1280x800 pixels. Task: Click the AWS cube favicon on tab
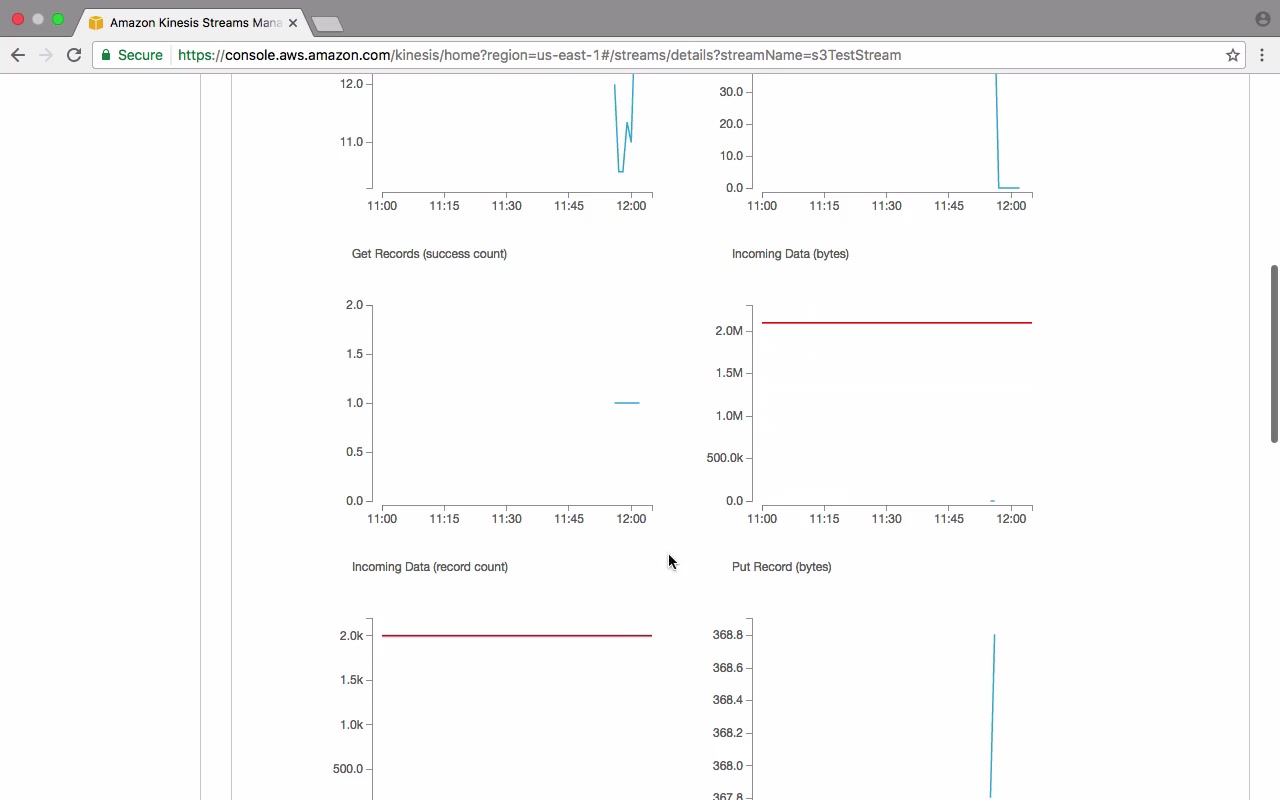96,22
